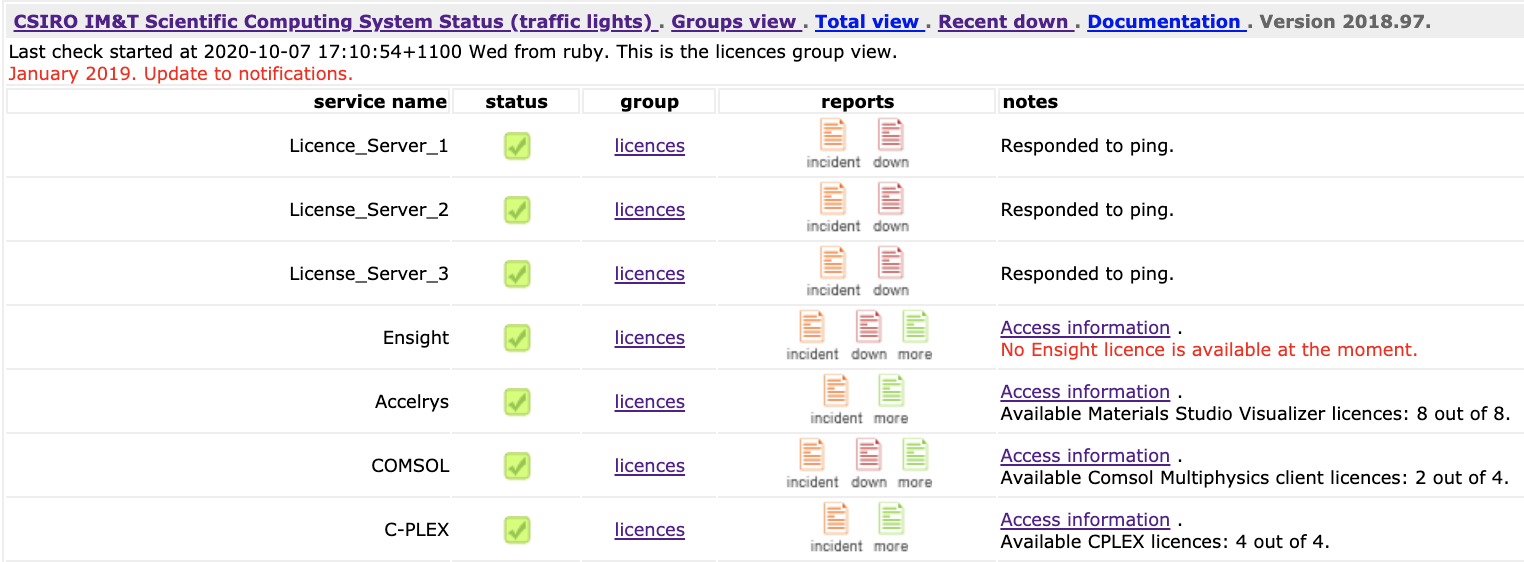1524x562 pixels.
Task: Open Access information for Ensight
Action: tap(1085, 328)
